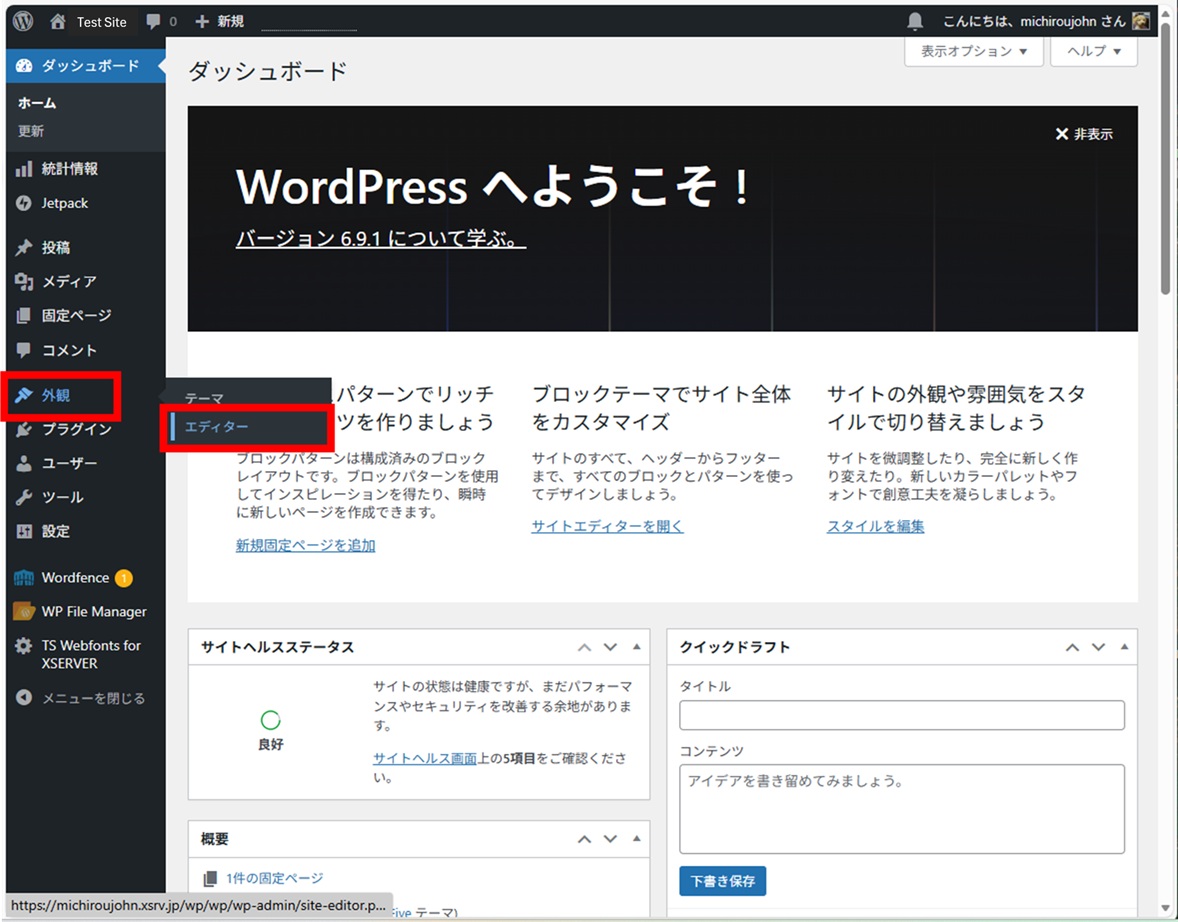Toggle the クイックドラフト panel triangle

1124,647
